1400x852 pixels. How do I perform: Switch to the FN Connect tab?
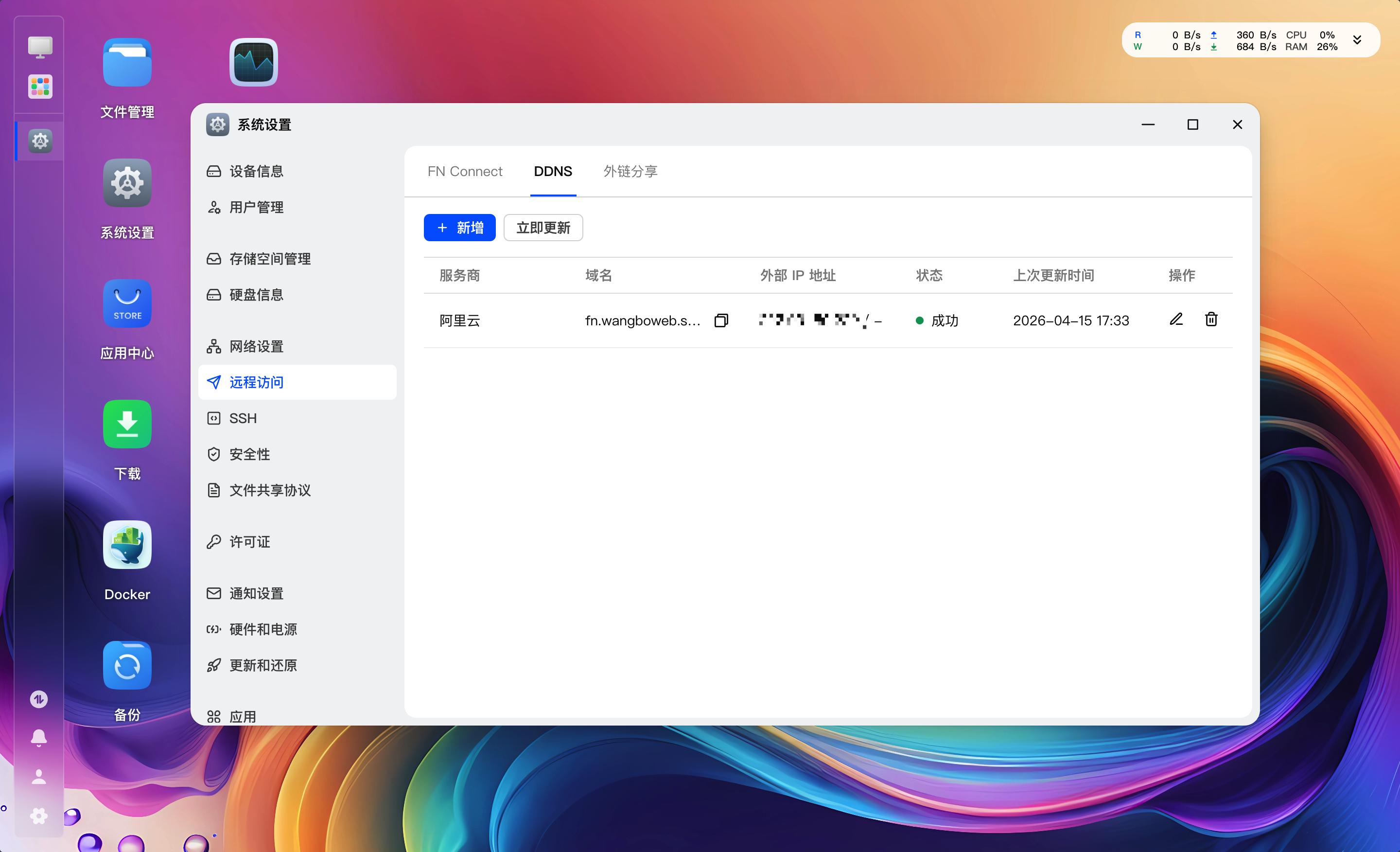465,172
